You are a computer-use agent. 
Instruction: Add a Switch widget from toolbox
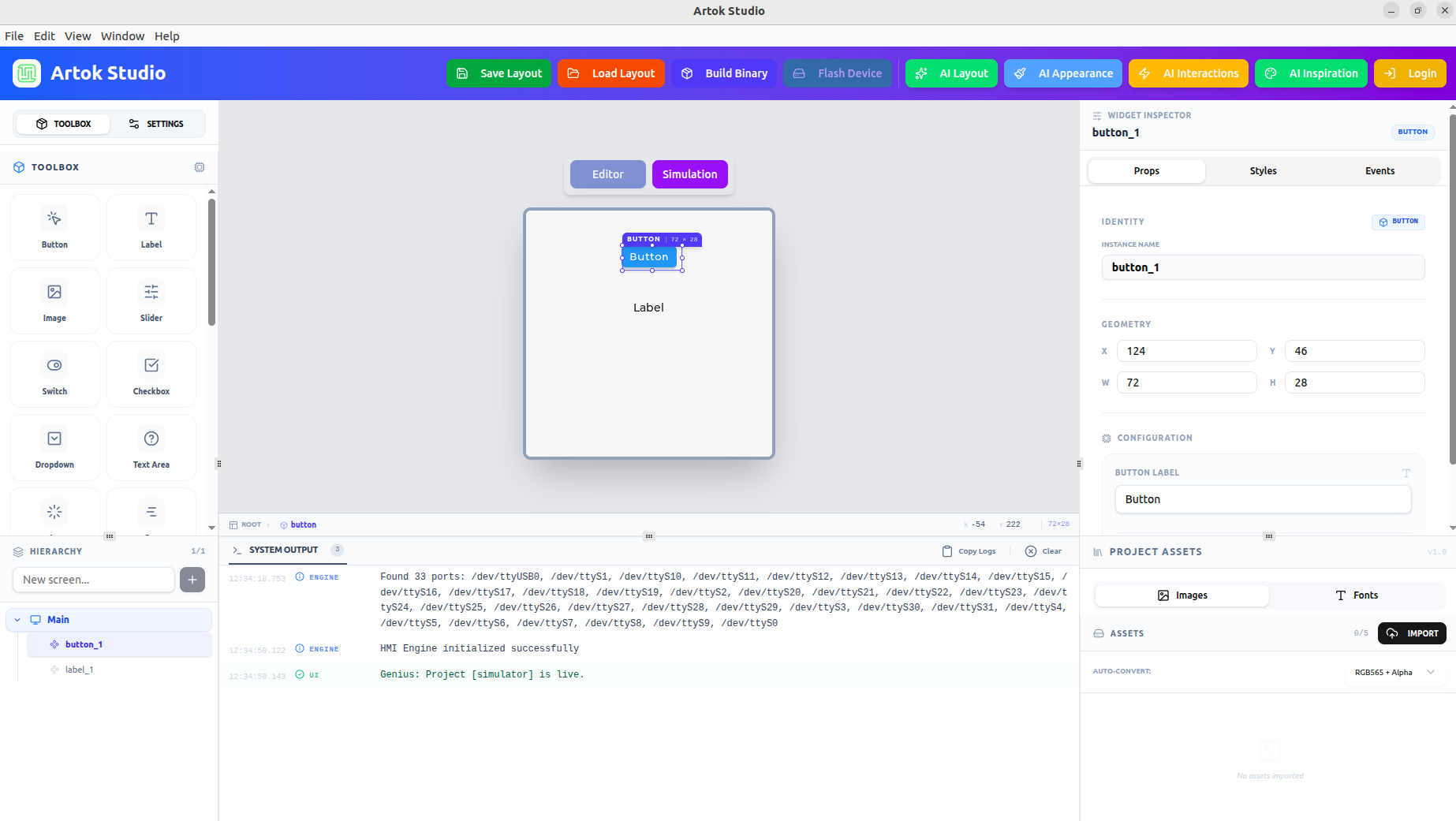(54, 374)
